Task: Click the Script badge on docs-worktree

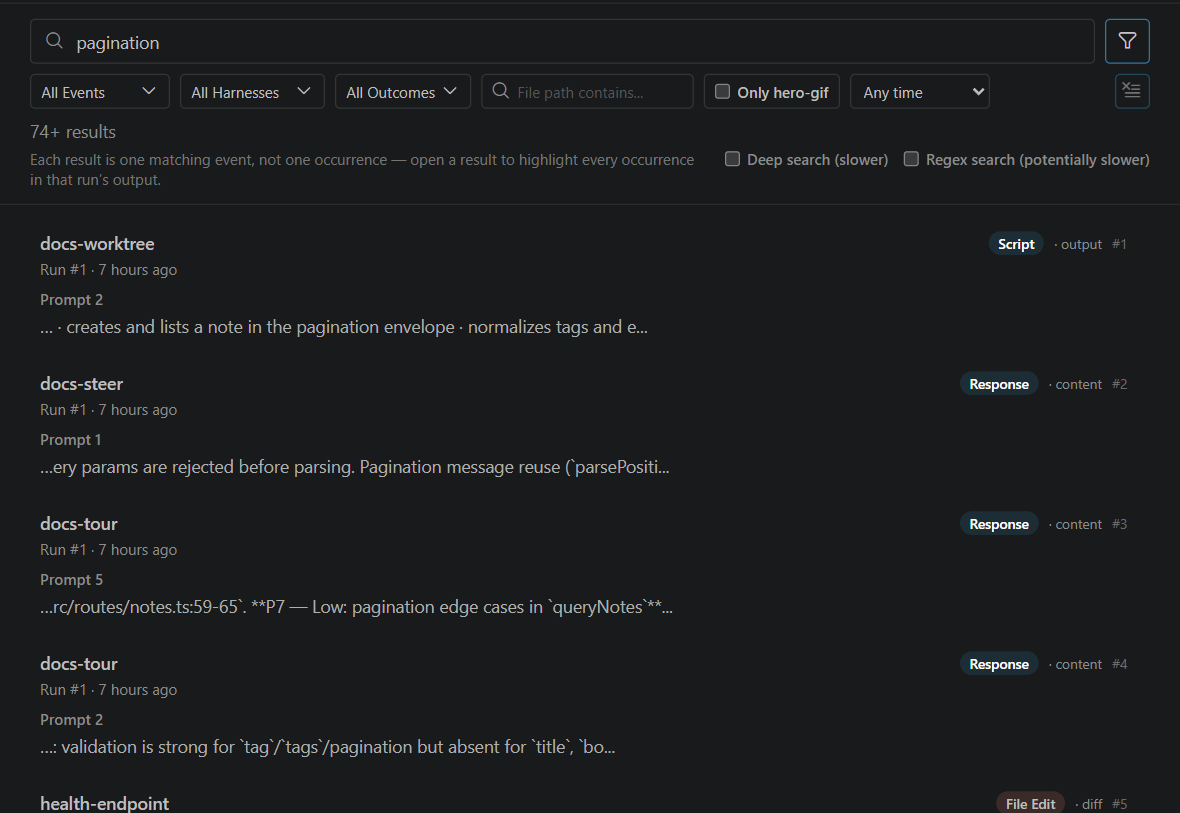Action: click(1016, 244)
